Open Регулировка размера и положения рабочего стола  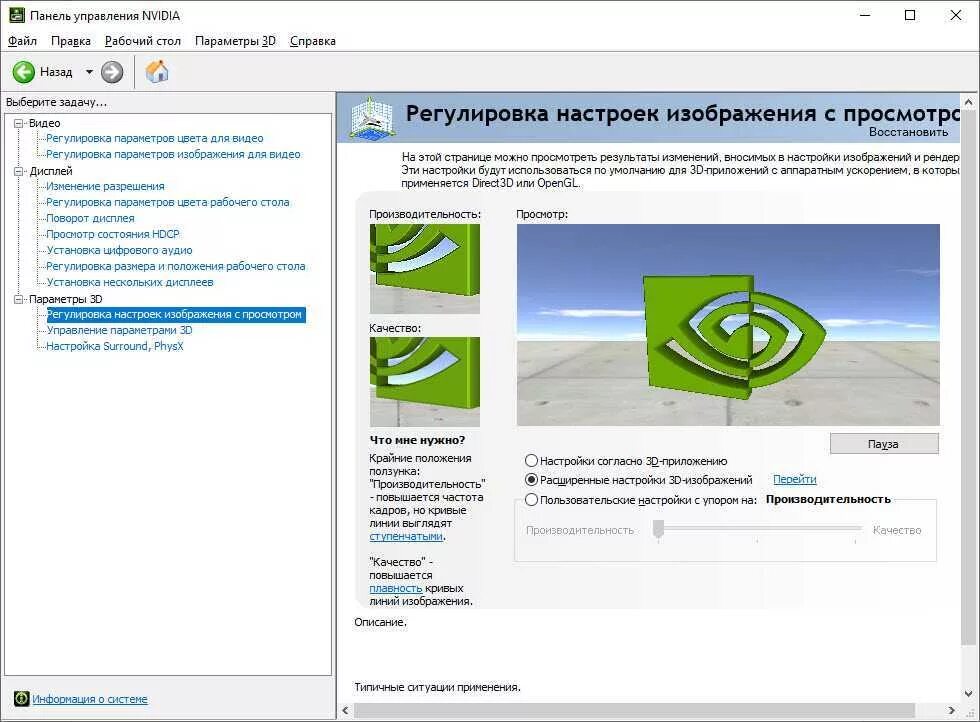pos(176,266)
